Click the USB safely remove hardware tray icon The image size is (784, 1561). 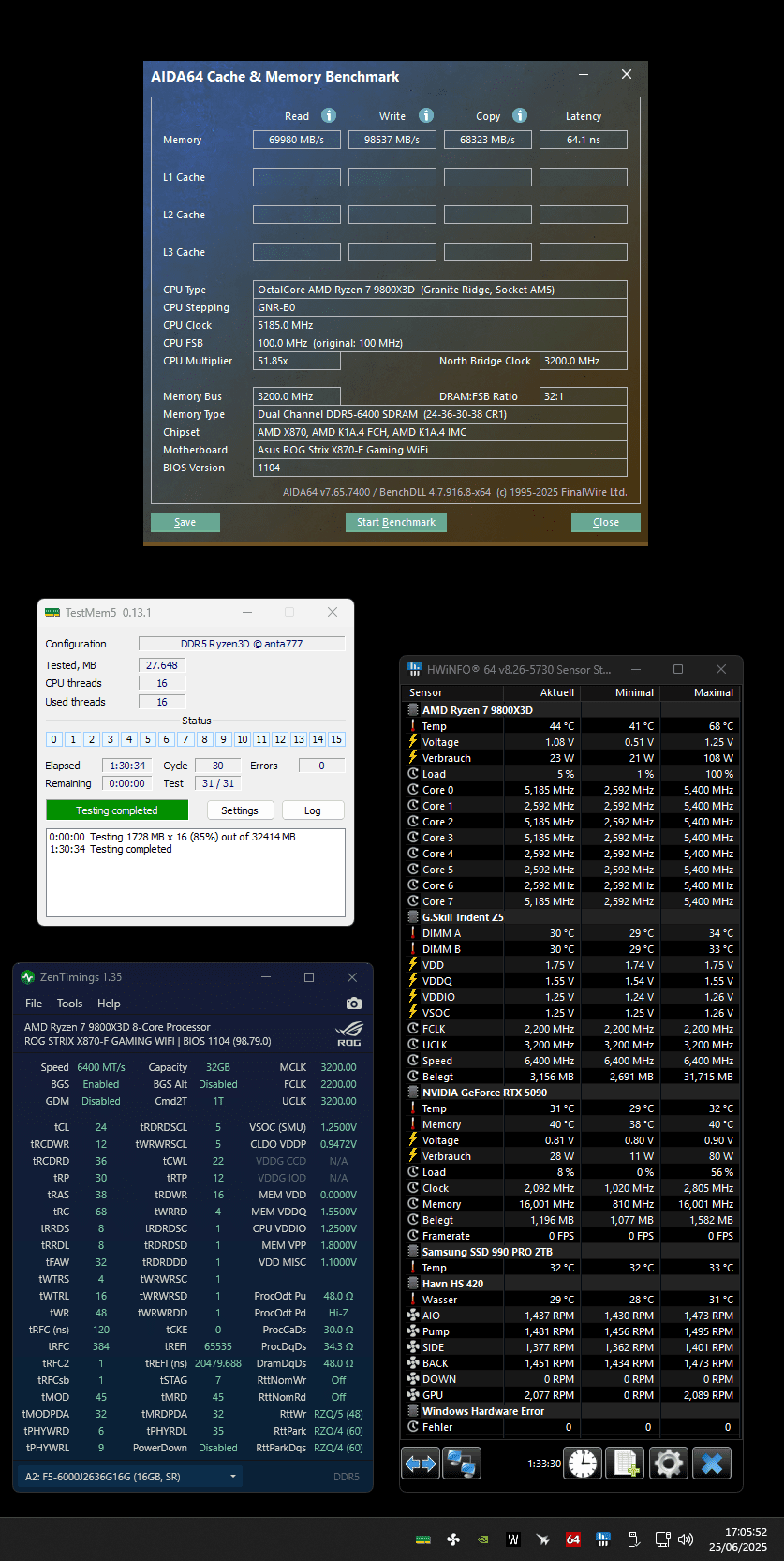tap(633, 1539)
